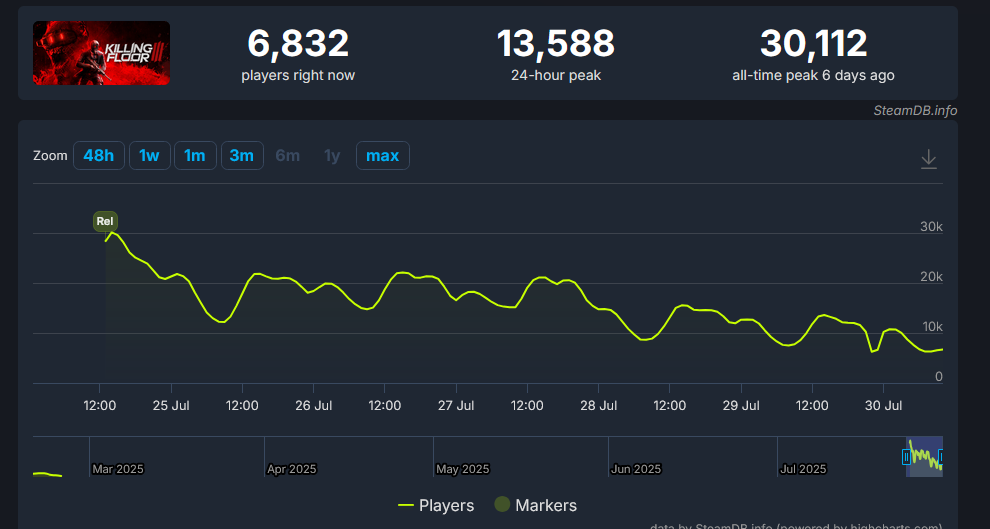Click the 25 Jul axis label

[171, 405]
